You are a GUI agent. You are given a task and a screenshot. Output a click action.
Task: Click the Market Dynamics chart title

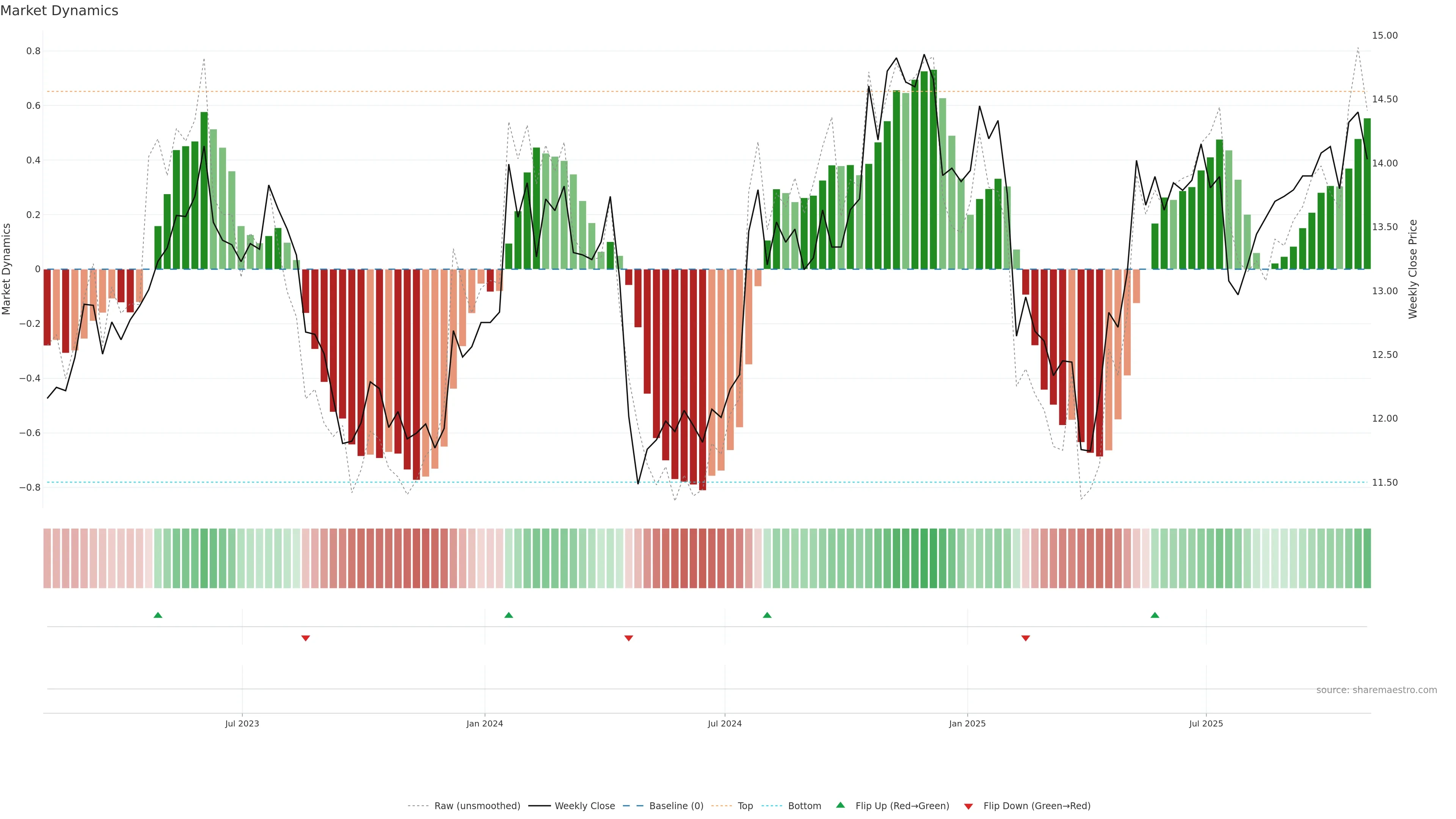tap(60, 11)
